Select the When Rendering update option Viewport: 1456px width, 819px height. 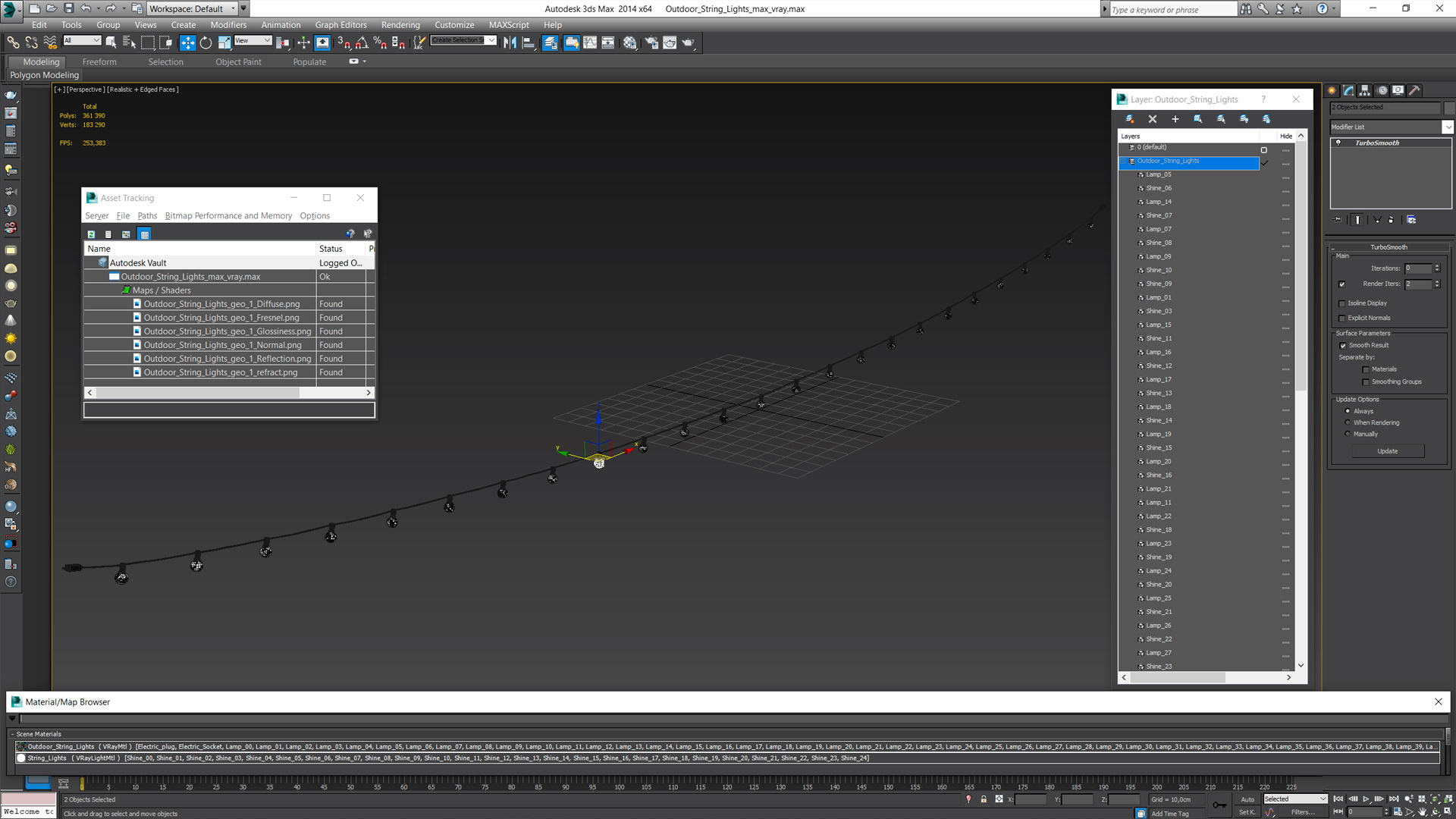click(x=1348, y=422)
